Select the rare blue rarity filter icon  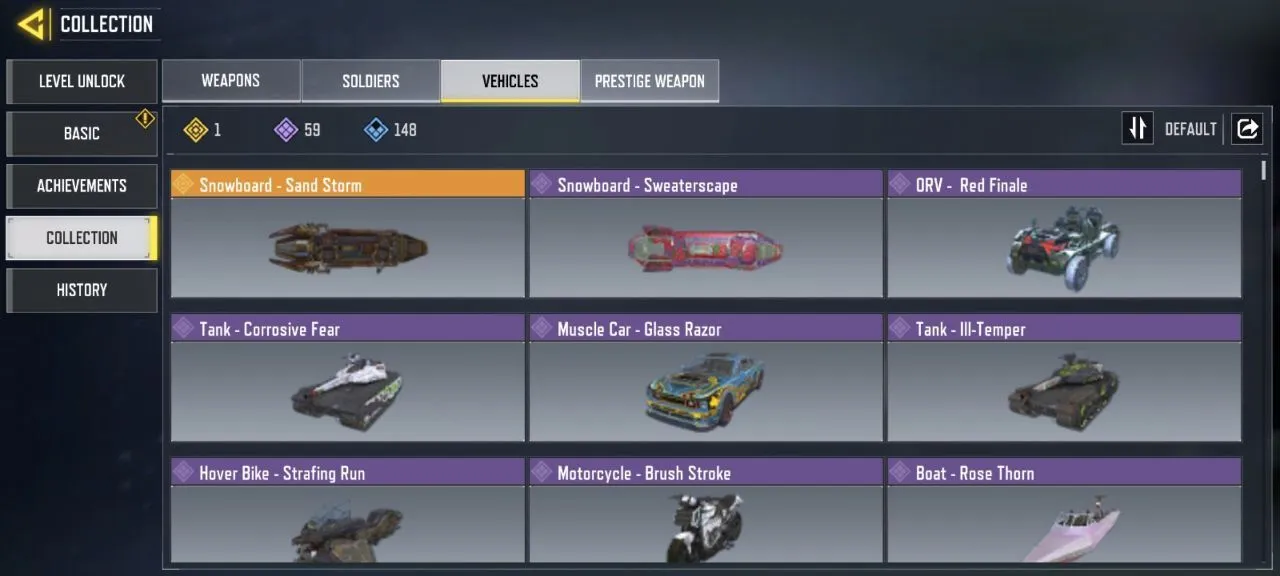point(376,129)
